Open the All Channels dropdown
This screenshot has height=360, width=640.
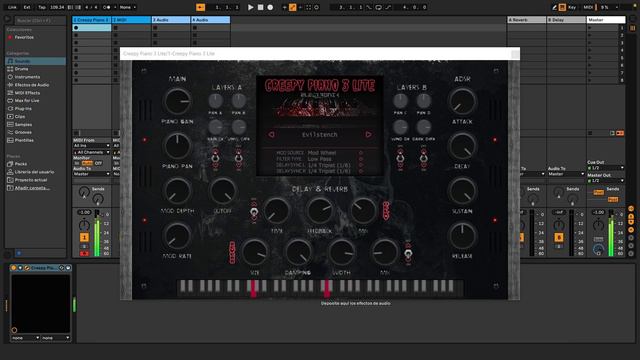coord(91,152)
